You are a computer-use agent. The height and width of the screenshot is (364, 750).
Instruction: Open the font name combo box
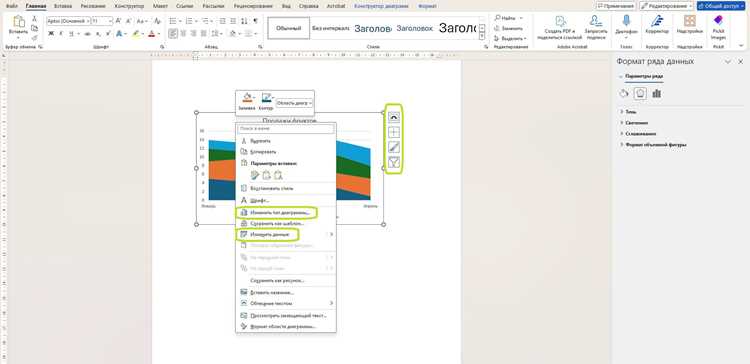pos(68,21)
